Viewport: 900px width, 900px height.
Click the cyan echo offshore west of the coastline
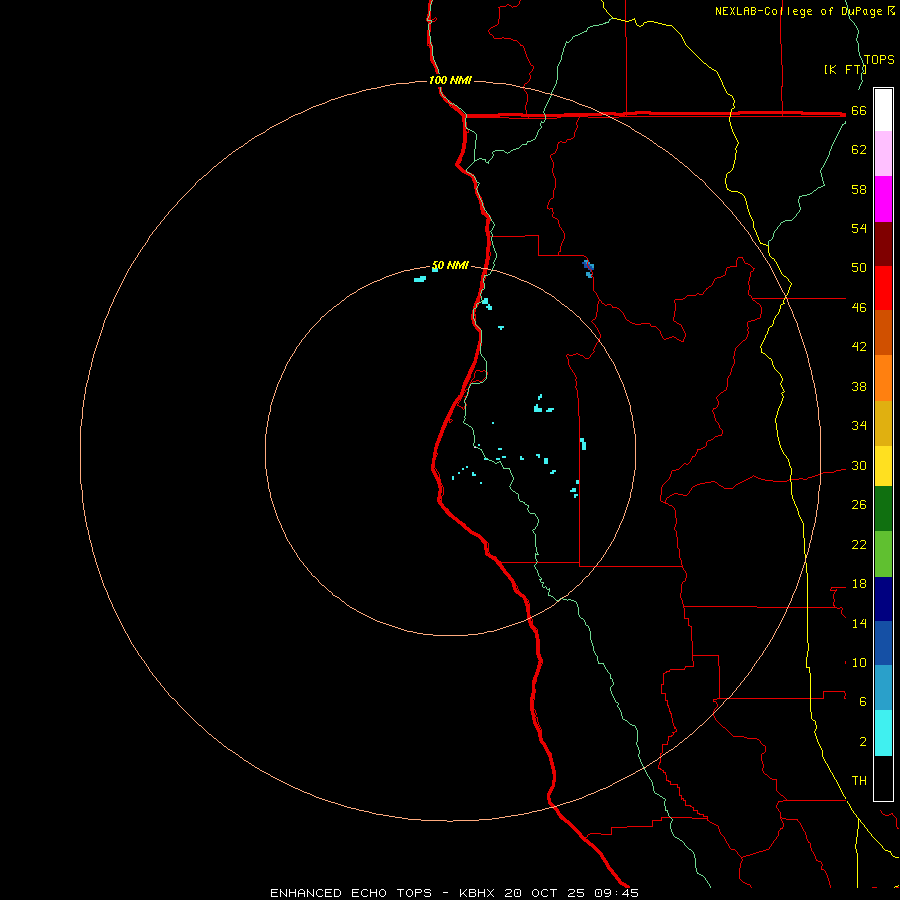420,279
